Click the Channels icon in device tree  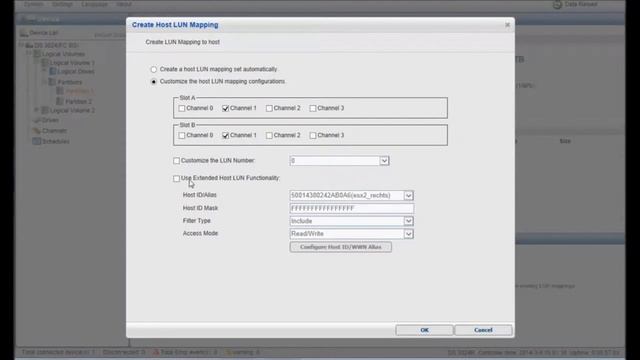[37, 131]
